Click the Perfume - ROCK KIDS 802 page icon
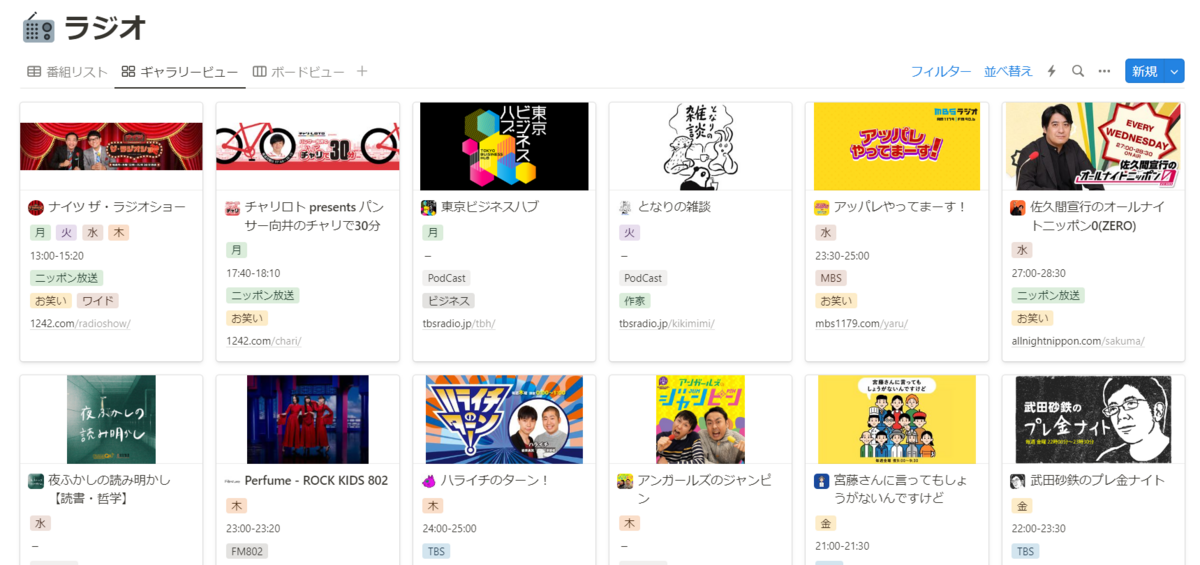Screen dimensions: 1200x565 coord(232,480)
